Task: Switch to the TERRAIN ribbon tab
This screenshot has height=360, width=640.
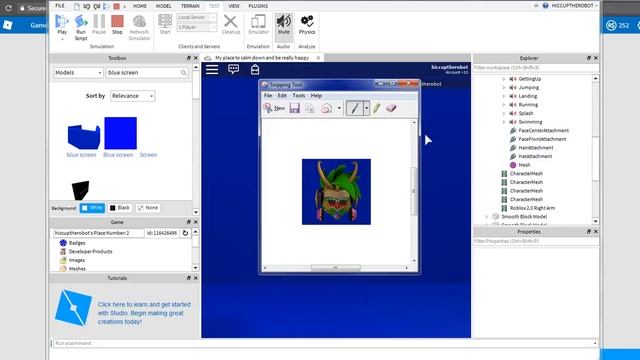Action: (x=190, y=6)
